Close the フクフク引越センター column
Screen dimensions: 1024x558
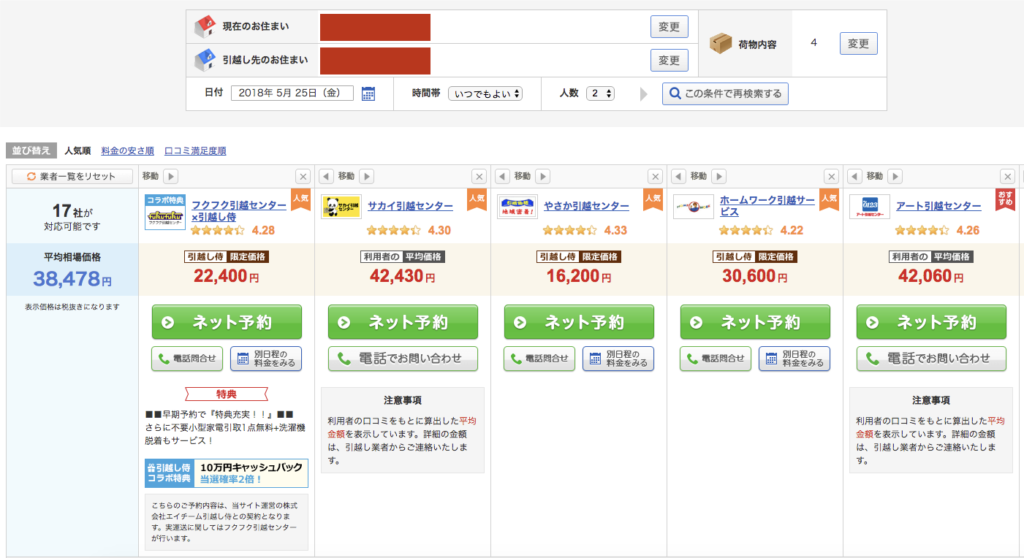point(302,176)
